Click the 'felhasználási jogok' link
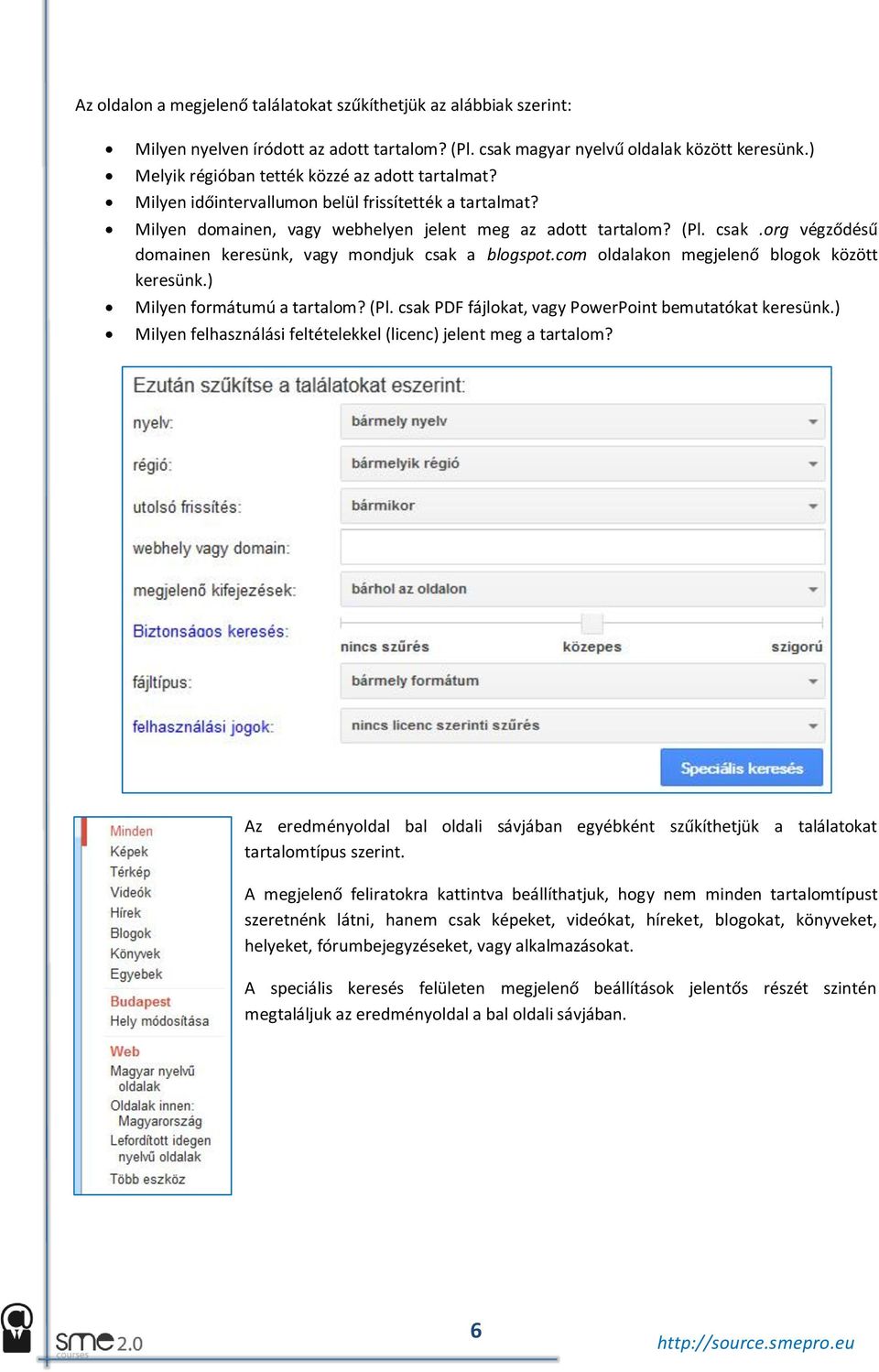The height and width of the screenshot is (1372, 879). pyautogui.click(x=203, y=726)
